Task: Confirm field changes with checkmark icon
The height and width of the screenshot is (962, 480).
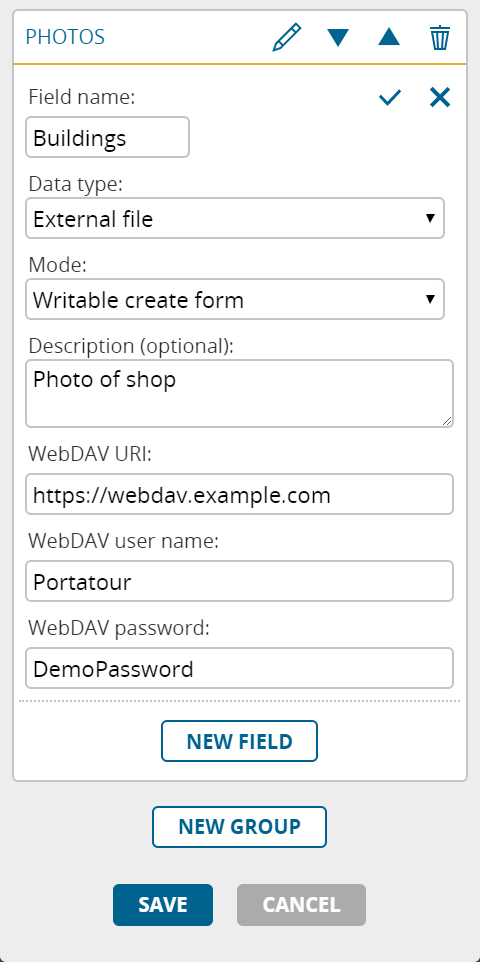Action: point(390,98)
